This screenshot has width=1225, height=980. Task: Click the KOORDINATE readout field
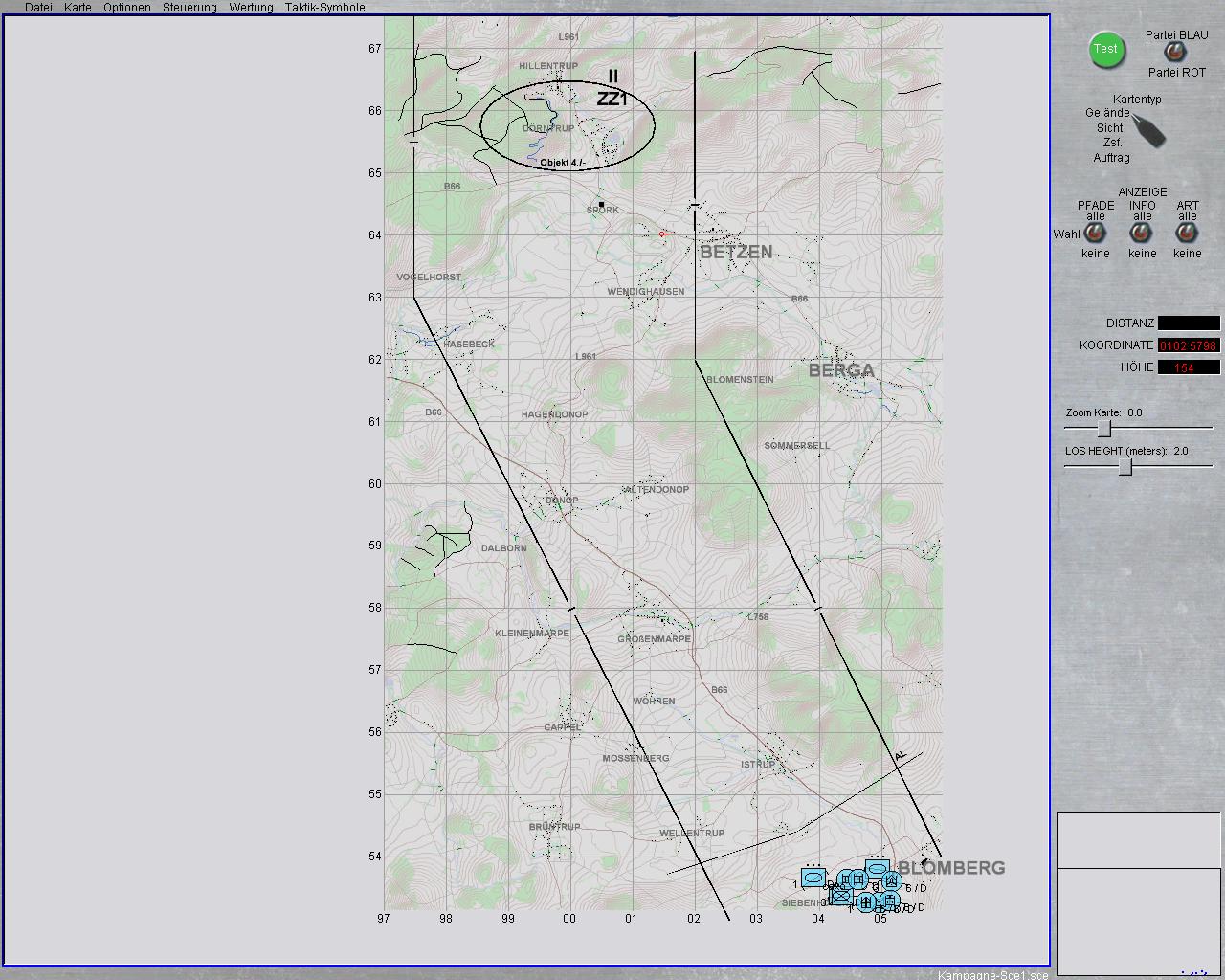pos(1189,345)
